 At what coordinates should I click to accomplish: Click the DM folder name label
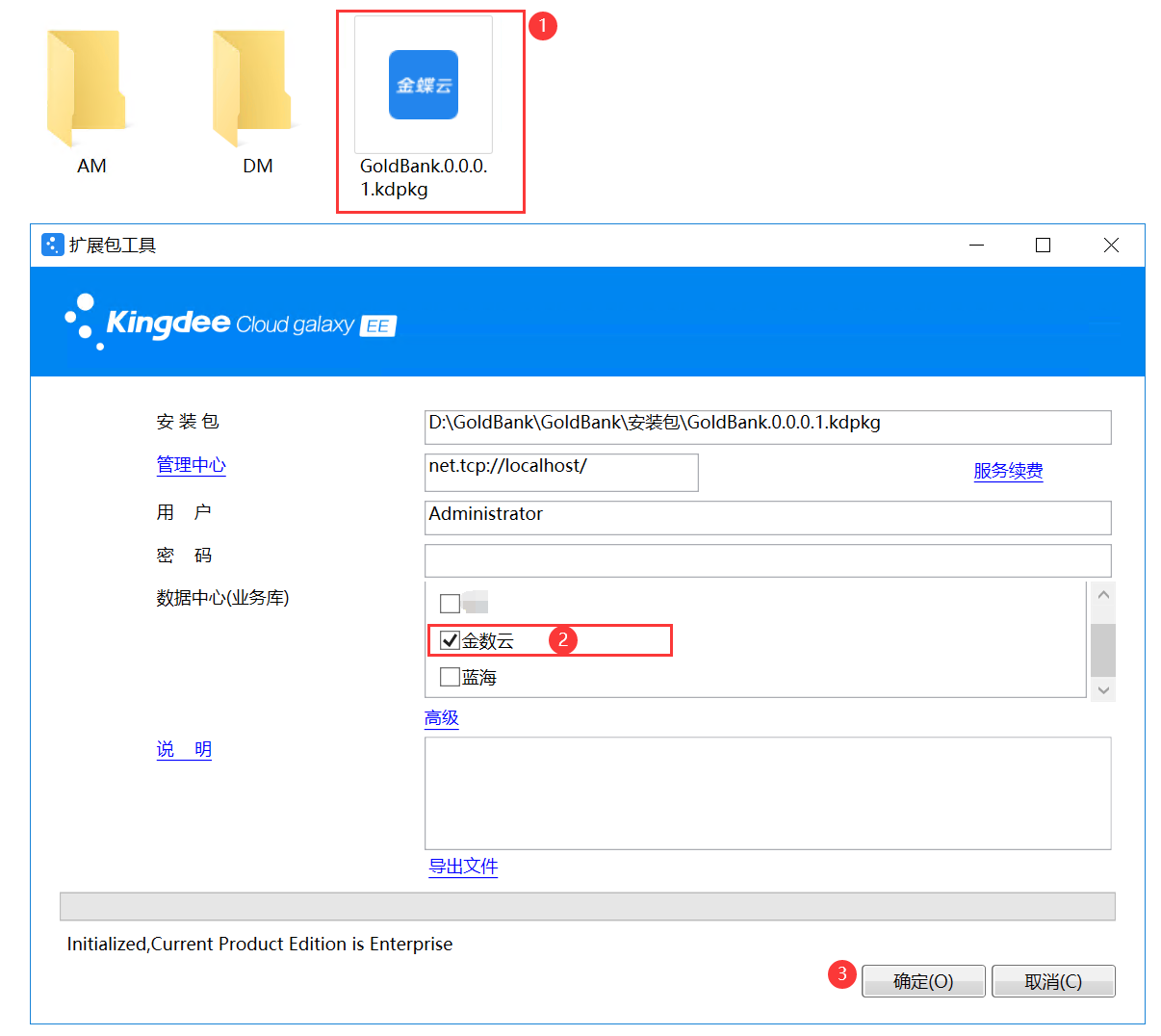(258, 166)
